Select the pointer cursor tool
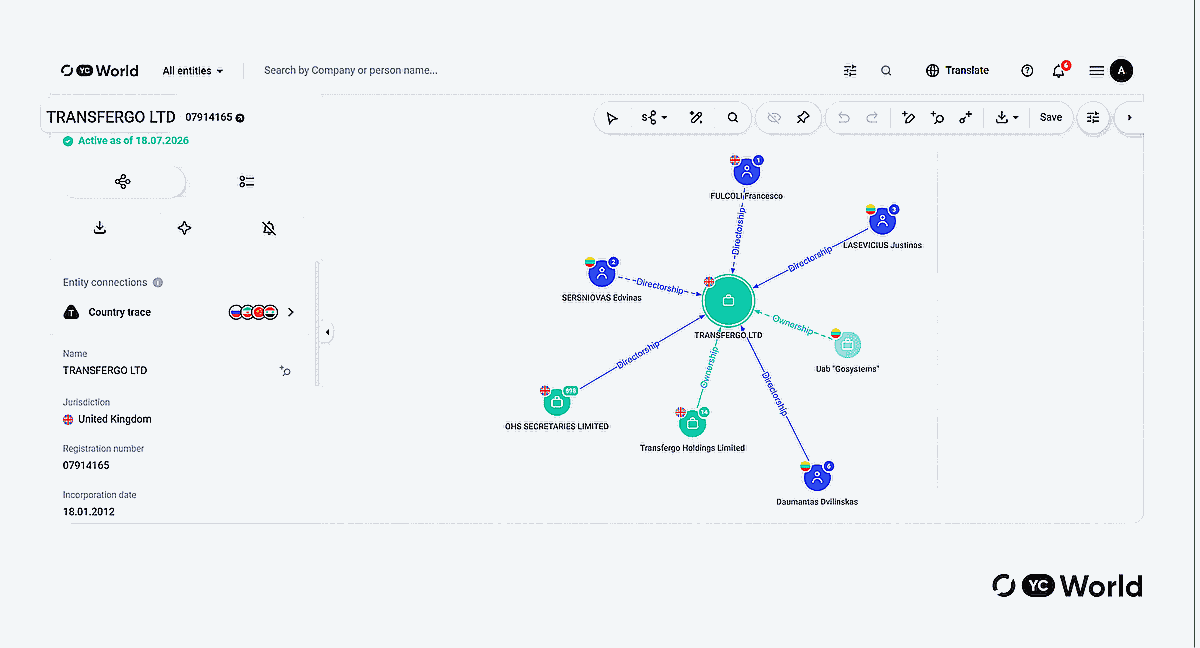The width and height of the screenshot is (1200, 648). pyautogui.click(x=612, y=118)
